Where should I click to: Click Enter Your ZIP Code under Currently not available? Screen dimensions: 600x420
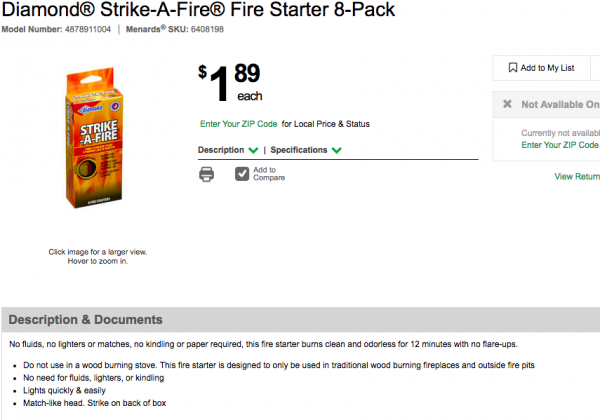point(560,145)
